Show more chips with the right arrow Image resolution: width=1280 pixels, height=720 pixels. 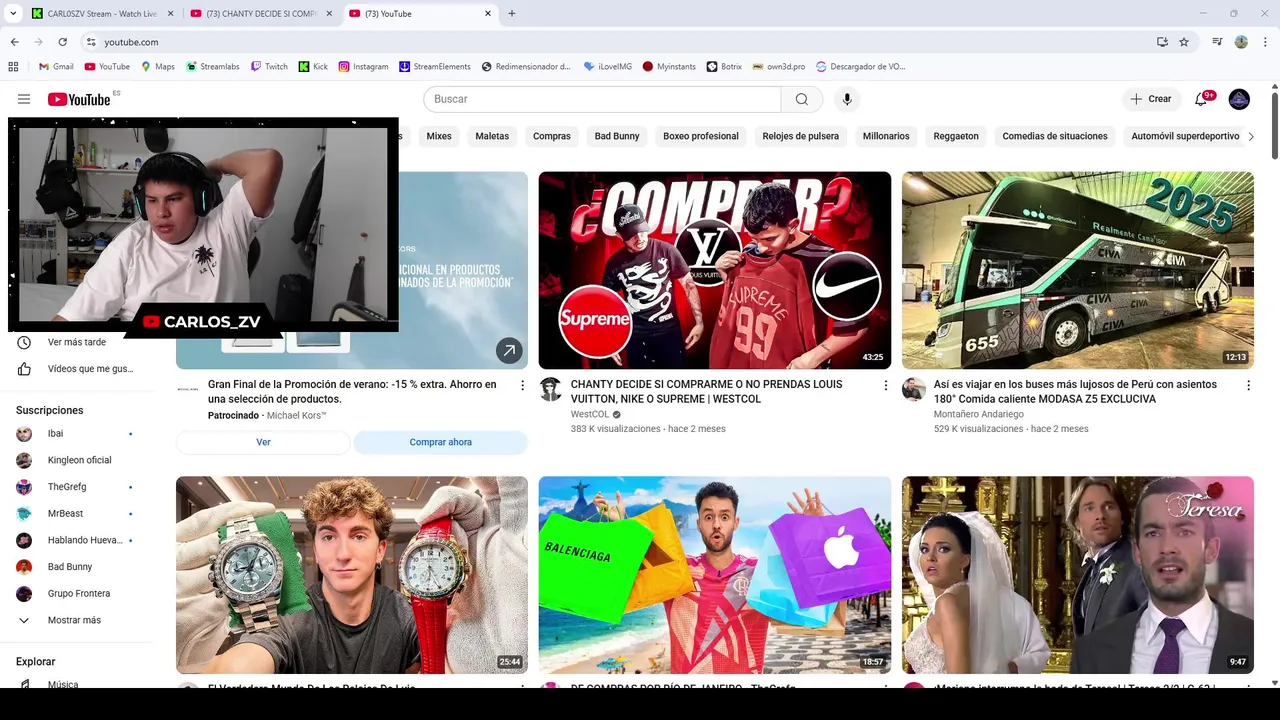(x=1250, y=136)
